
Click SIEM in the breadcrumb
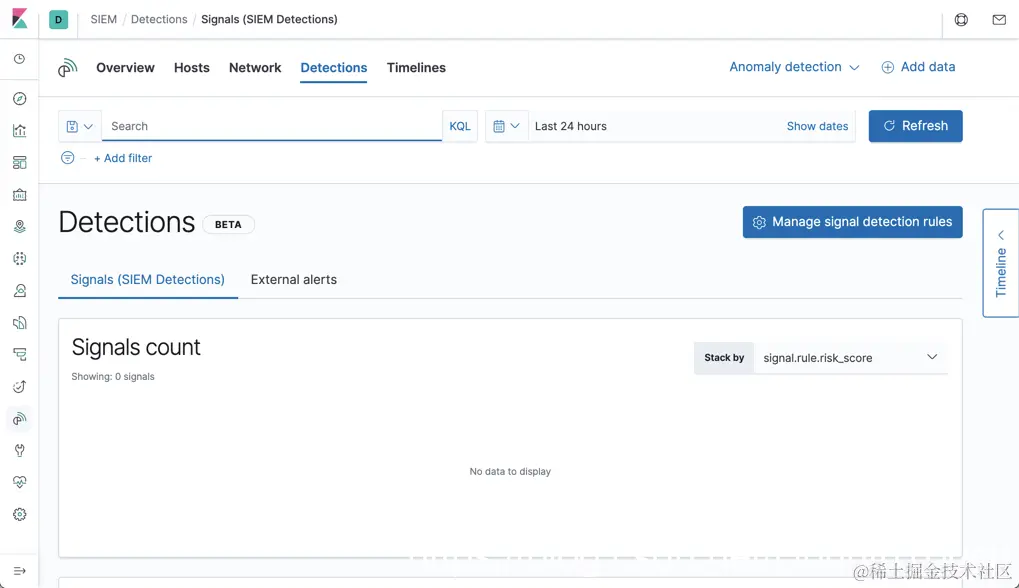pos(103,19)
